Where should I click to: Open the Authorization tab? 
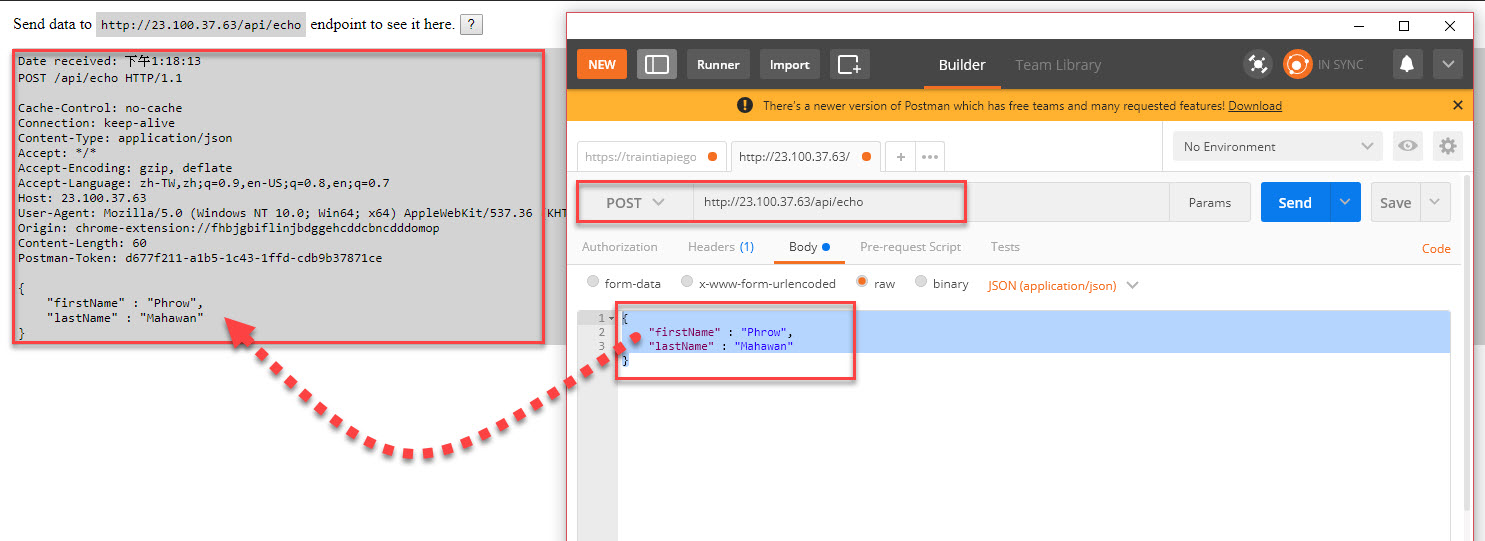[619, 247]
